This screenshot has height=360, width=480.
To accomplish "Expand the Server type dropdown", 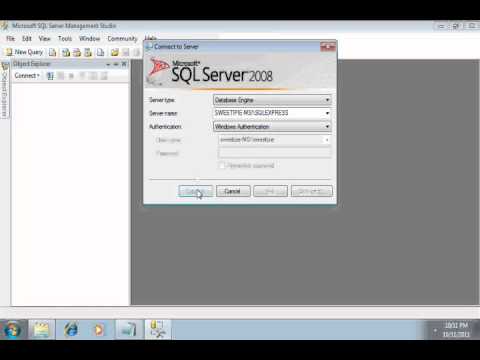I will click(327, 100).
